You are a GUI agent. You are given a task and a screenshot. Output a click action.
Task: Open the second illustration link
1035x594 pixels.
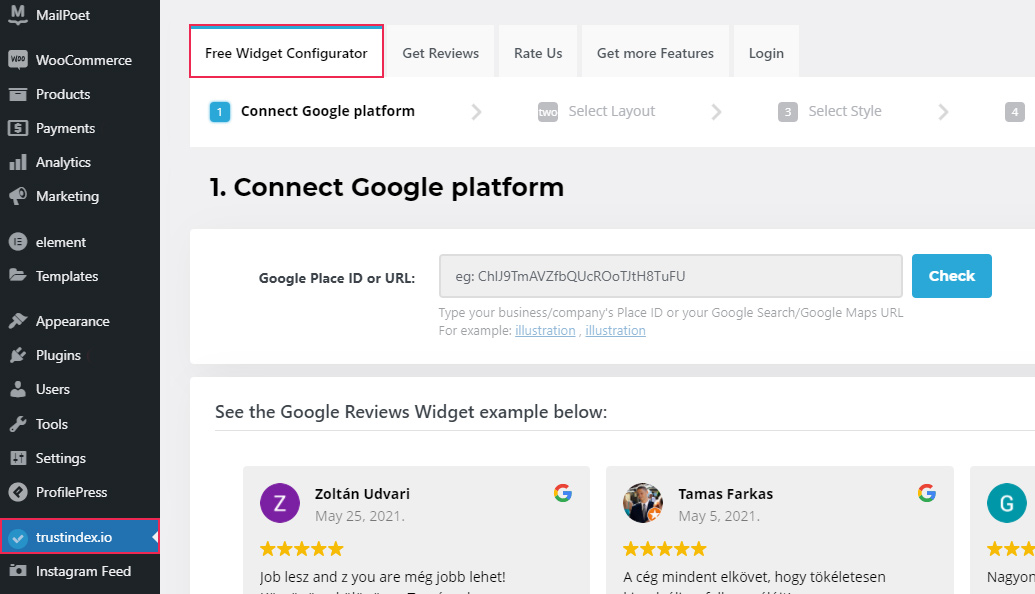coord(615,331)
